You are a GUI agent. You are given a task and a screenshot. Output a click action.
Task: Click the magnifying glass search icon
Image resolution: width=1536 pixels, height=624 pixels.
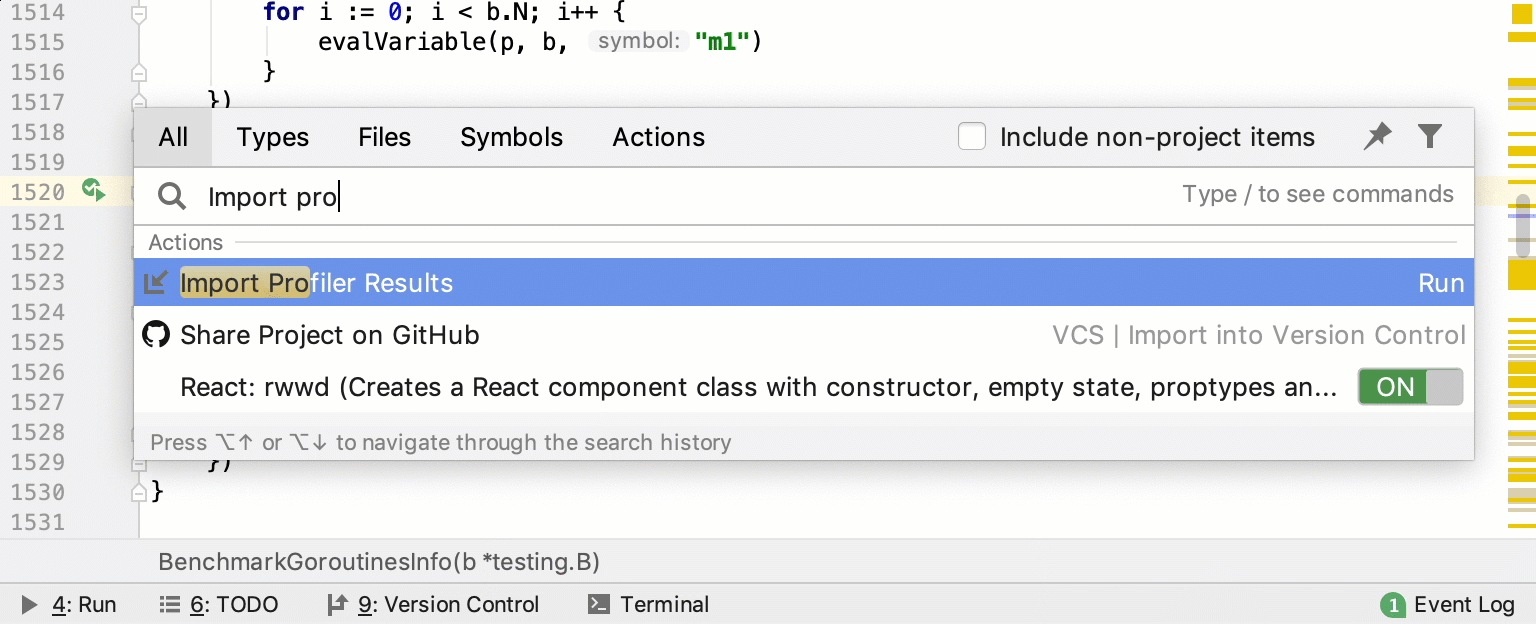(172, 196)
